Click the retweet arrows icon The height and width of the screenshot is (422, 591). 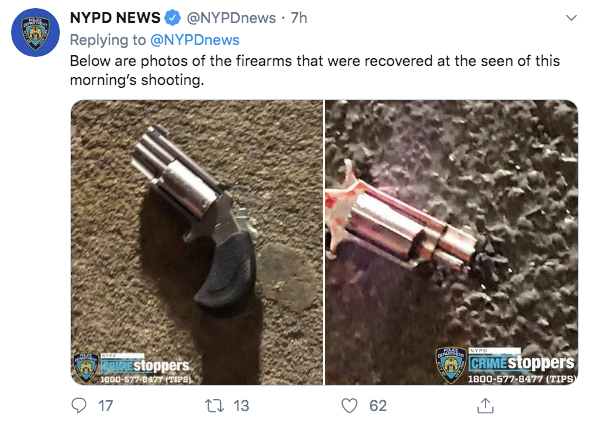pyautogui.click(x=214, y=406)
